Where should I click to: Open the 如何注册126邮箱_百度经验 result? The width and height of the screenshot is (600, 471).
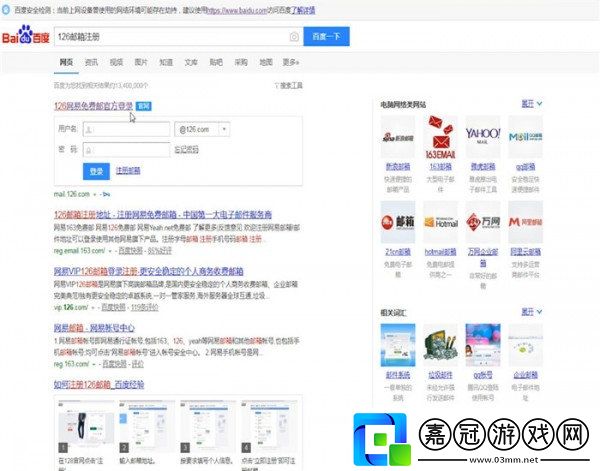99,385
